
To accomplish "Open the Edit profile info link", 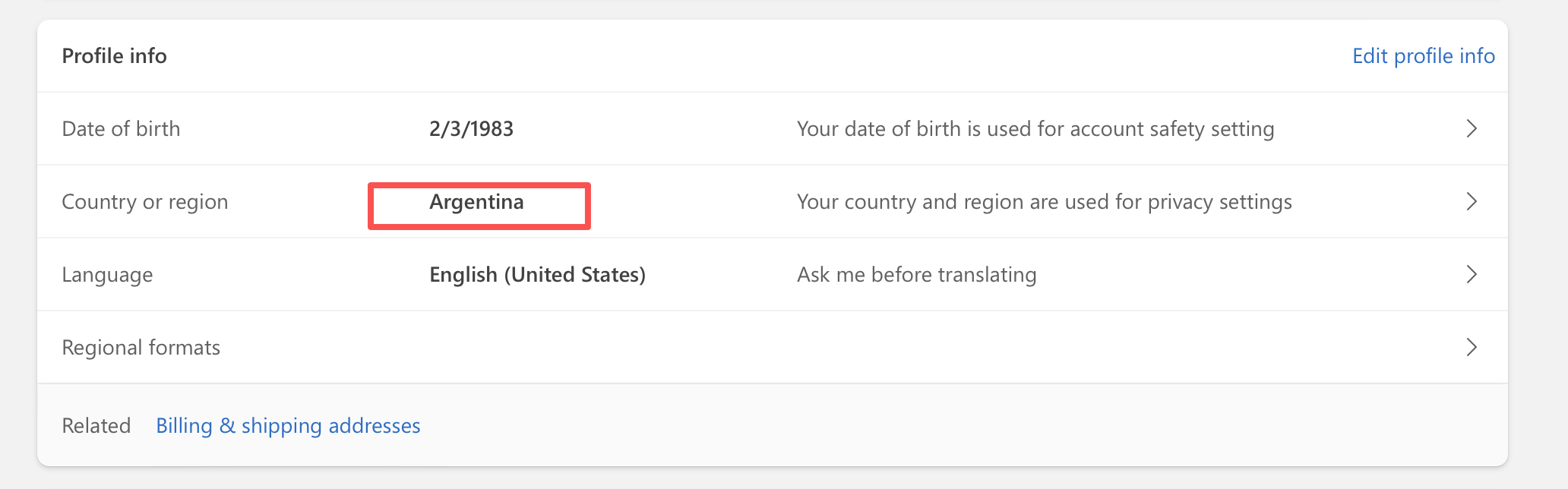I will pyautogui.click(x=1423, y=56).
